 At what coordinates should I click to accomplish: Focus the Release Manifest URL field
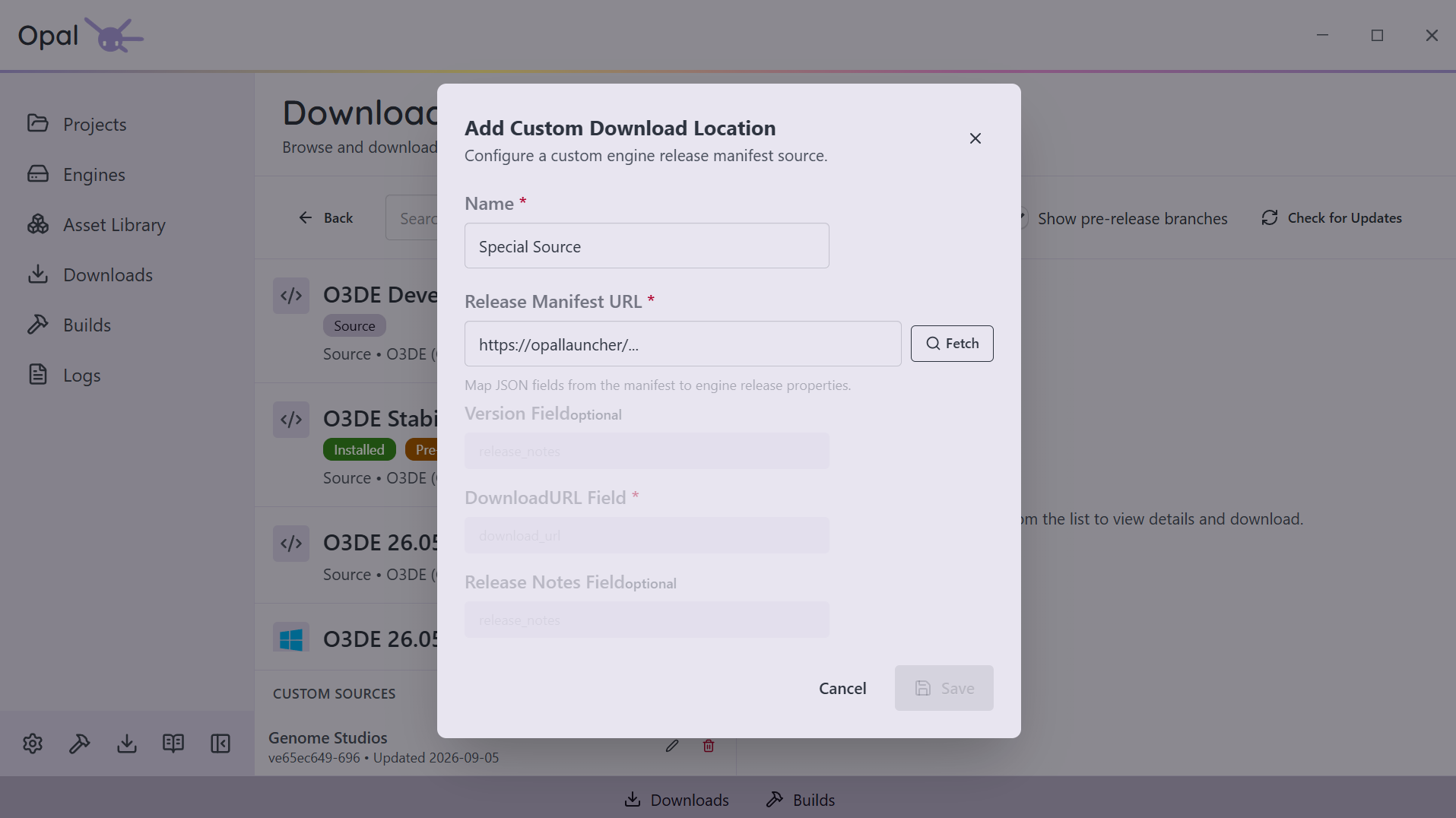(x=683, y=344)
